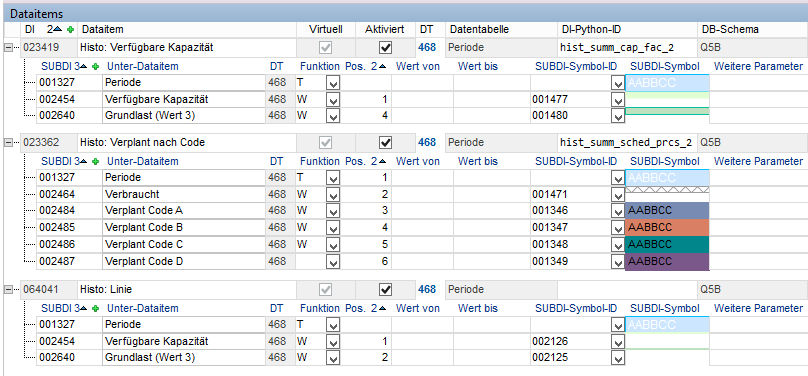Collapse the 023419 dataitem tree node

8,48
